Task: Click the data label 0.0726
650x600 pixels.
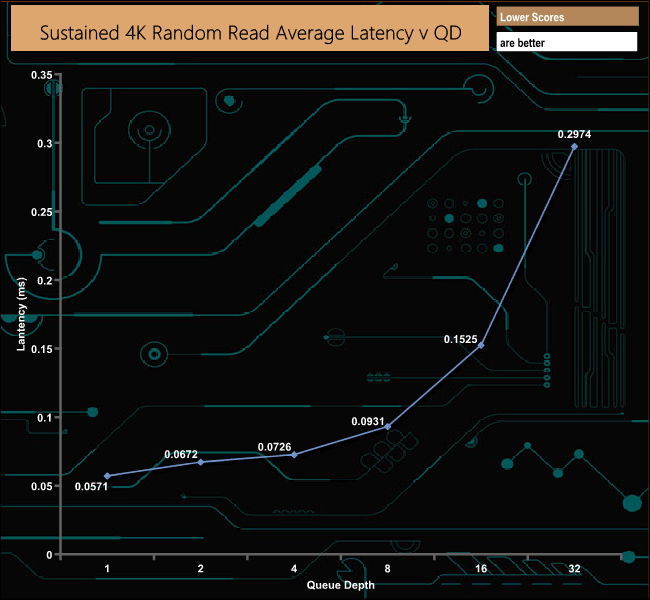Action: [274, 447]
